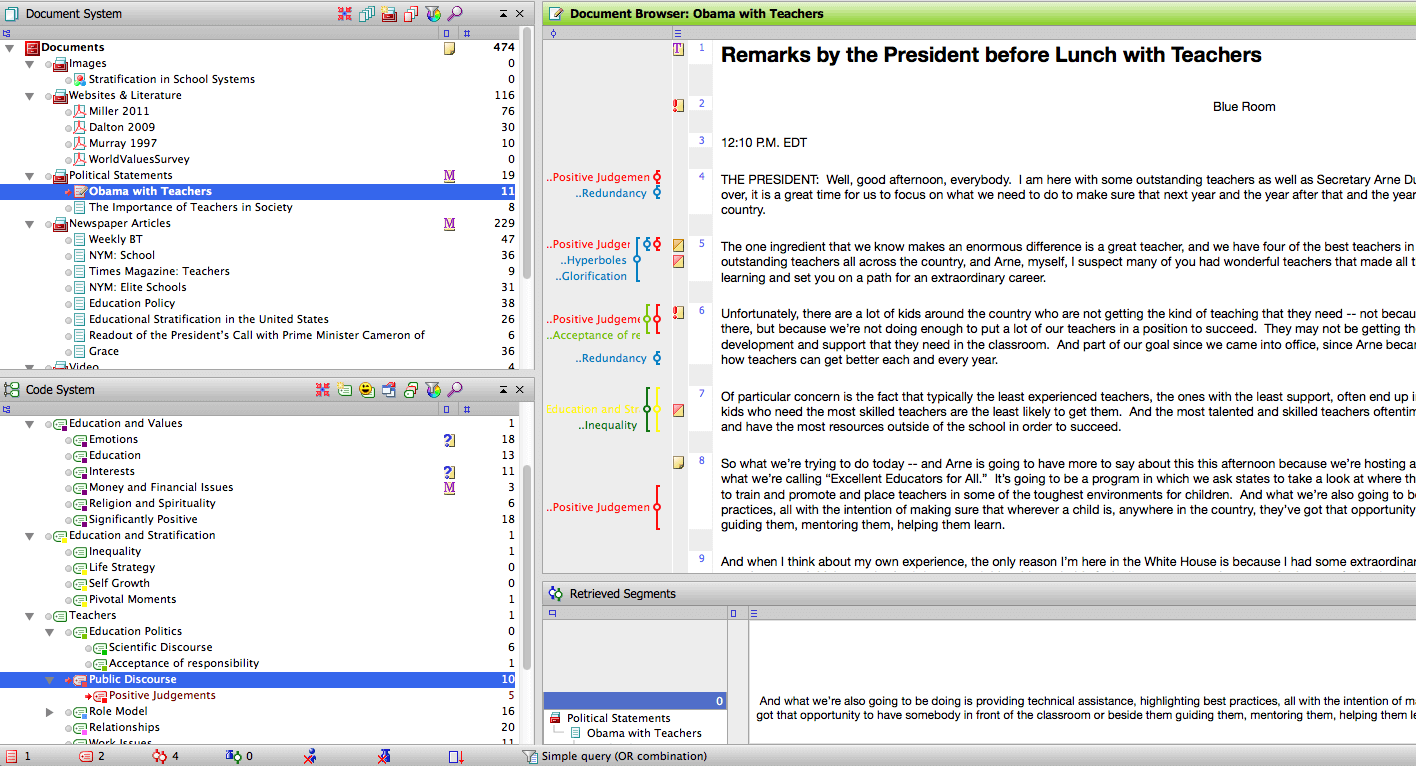Collapse Education and Stratification code

[x=29, y=535]
